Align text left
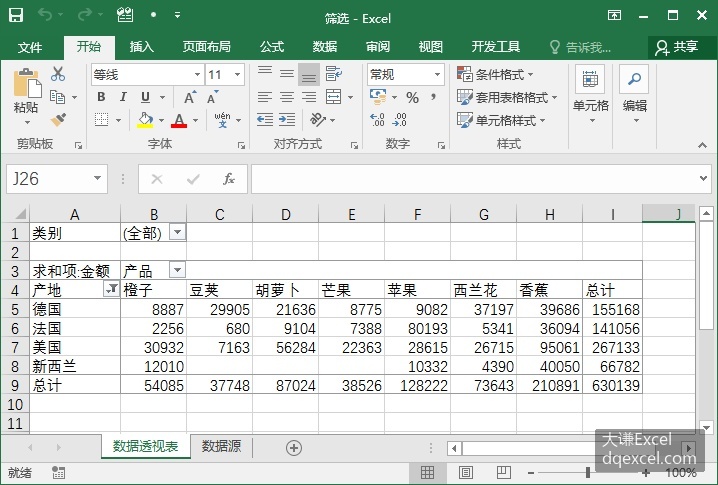This screenshot has width=718, height=485. [265, 97]
